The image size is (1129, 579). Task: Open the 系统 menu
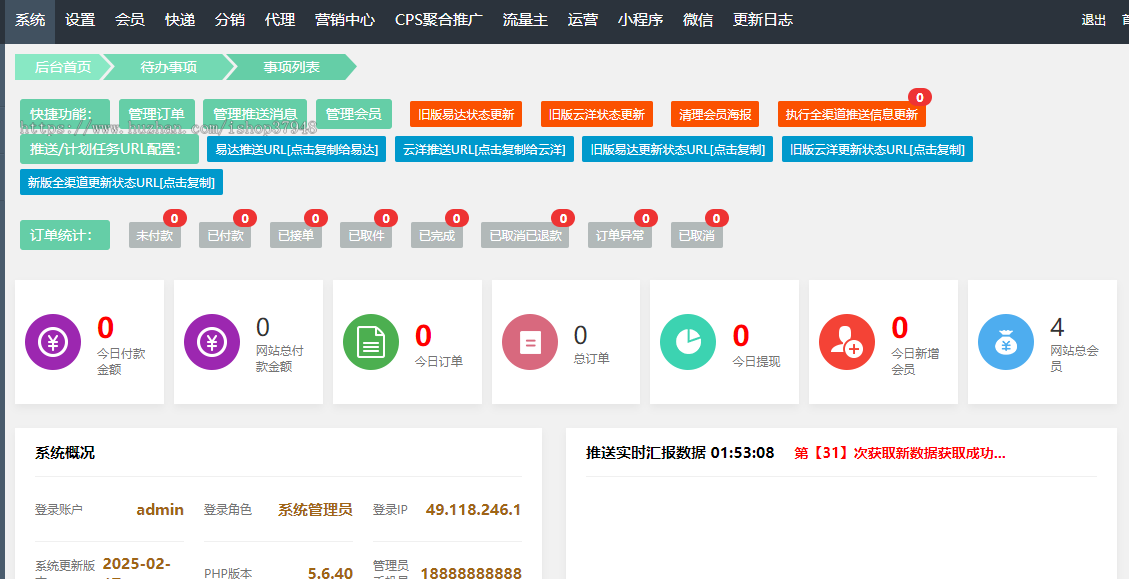pos(30,20)
